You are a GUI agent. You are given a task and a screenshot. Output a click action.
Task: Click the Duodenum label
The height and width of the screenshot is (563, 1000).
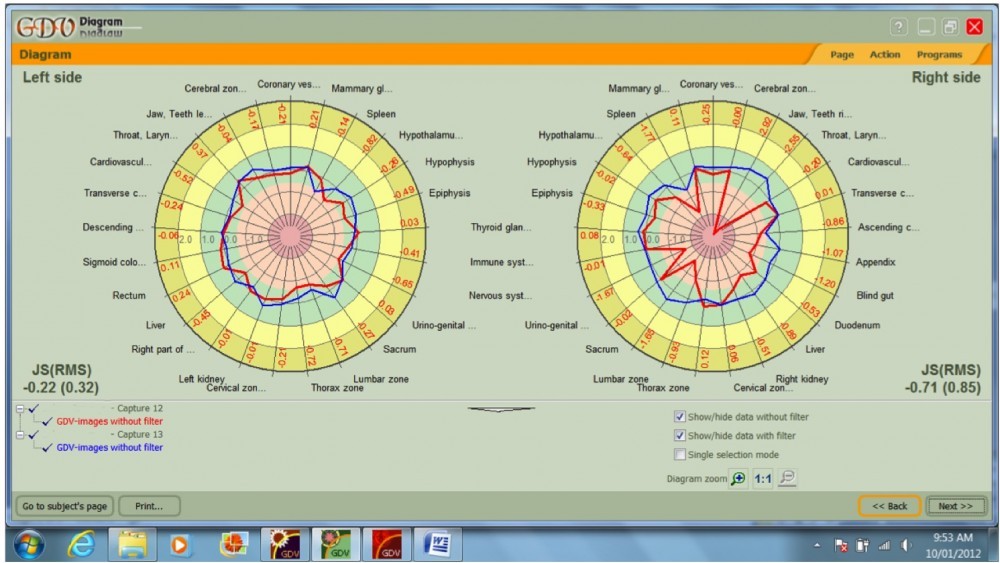pos(857,325)
